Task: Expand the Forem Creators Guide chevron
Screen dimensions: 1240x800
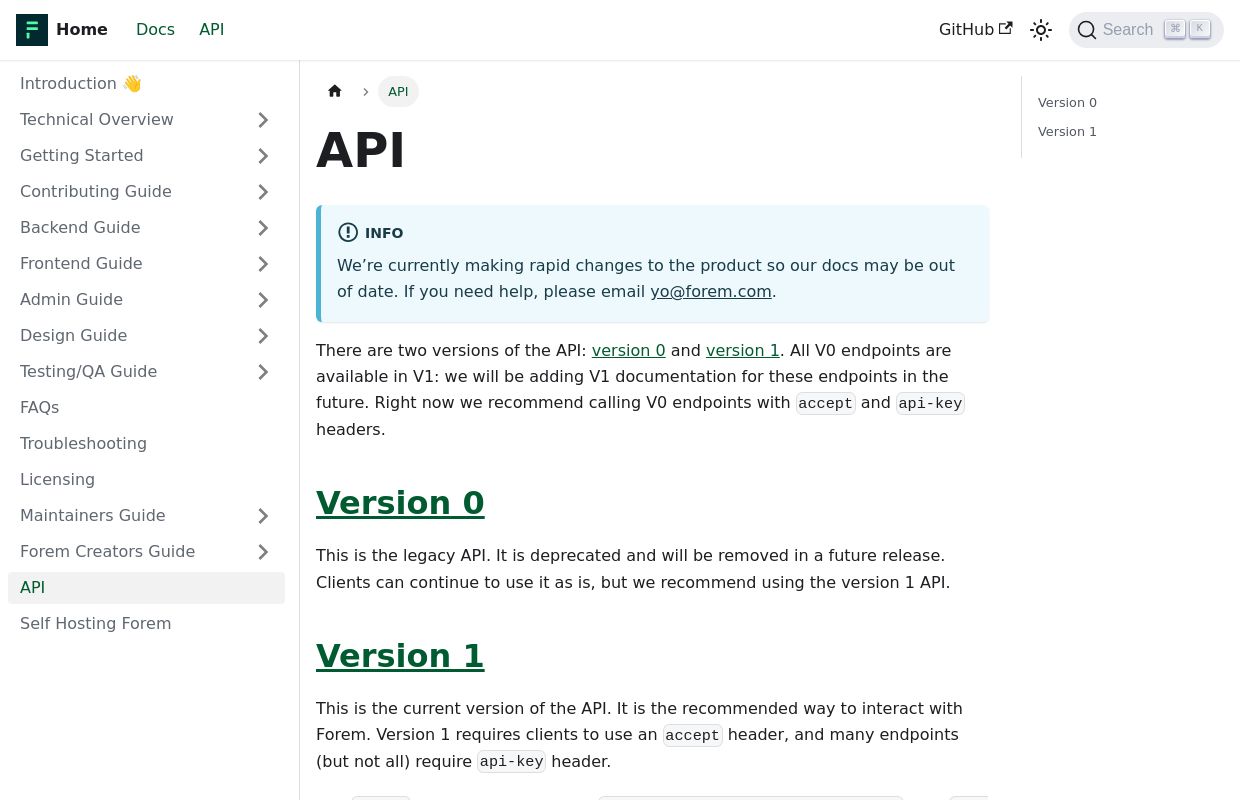Action: click(x=263, y=552)
